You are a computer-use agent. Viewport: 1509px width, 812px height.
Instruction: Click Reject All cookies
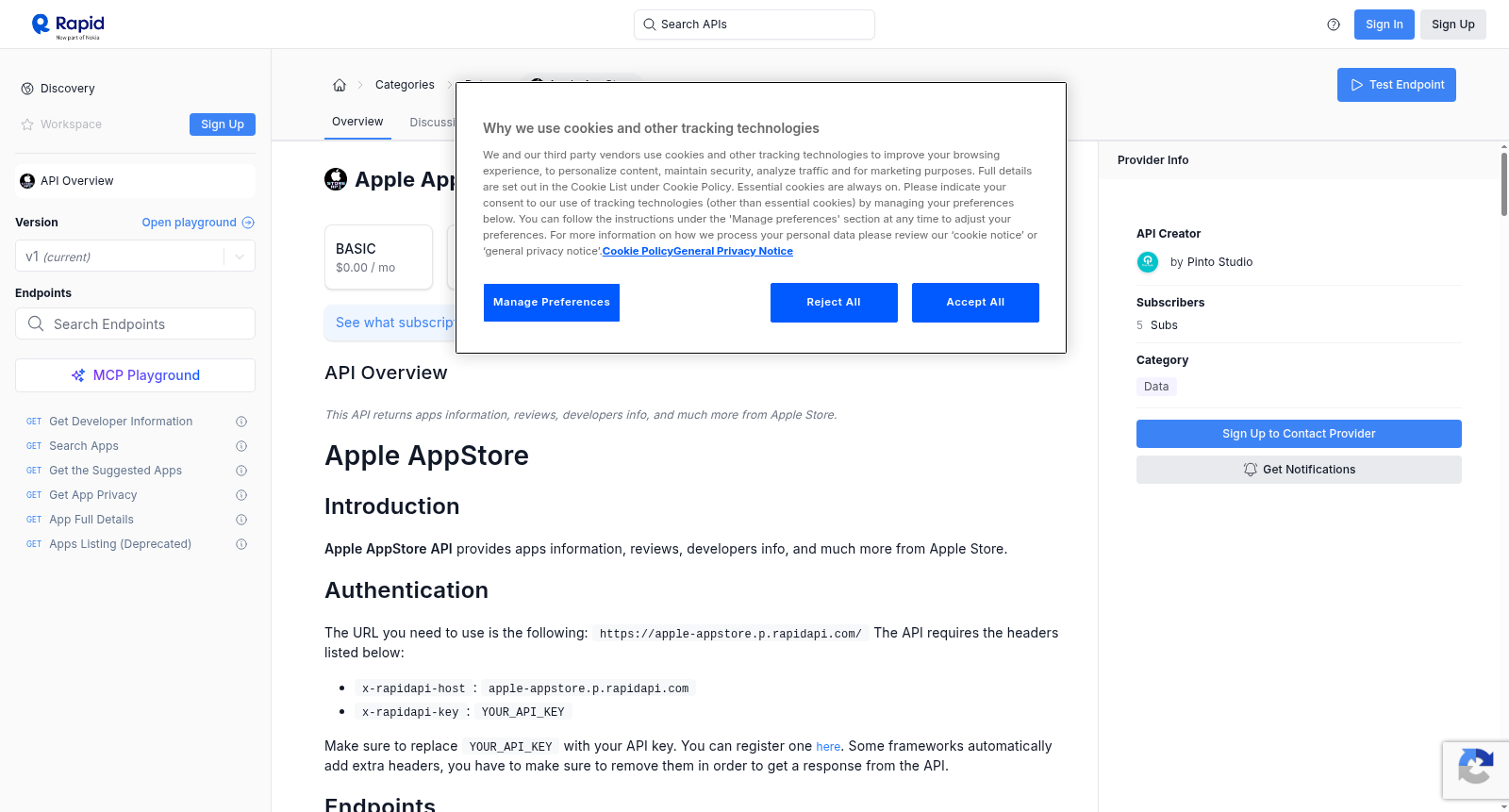834,303
